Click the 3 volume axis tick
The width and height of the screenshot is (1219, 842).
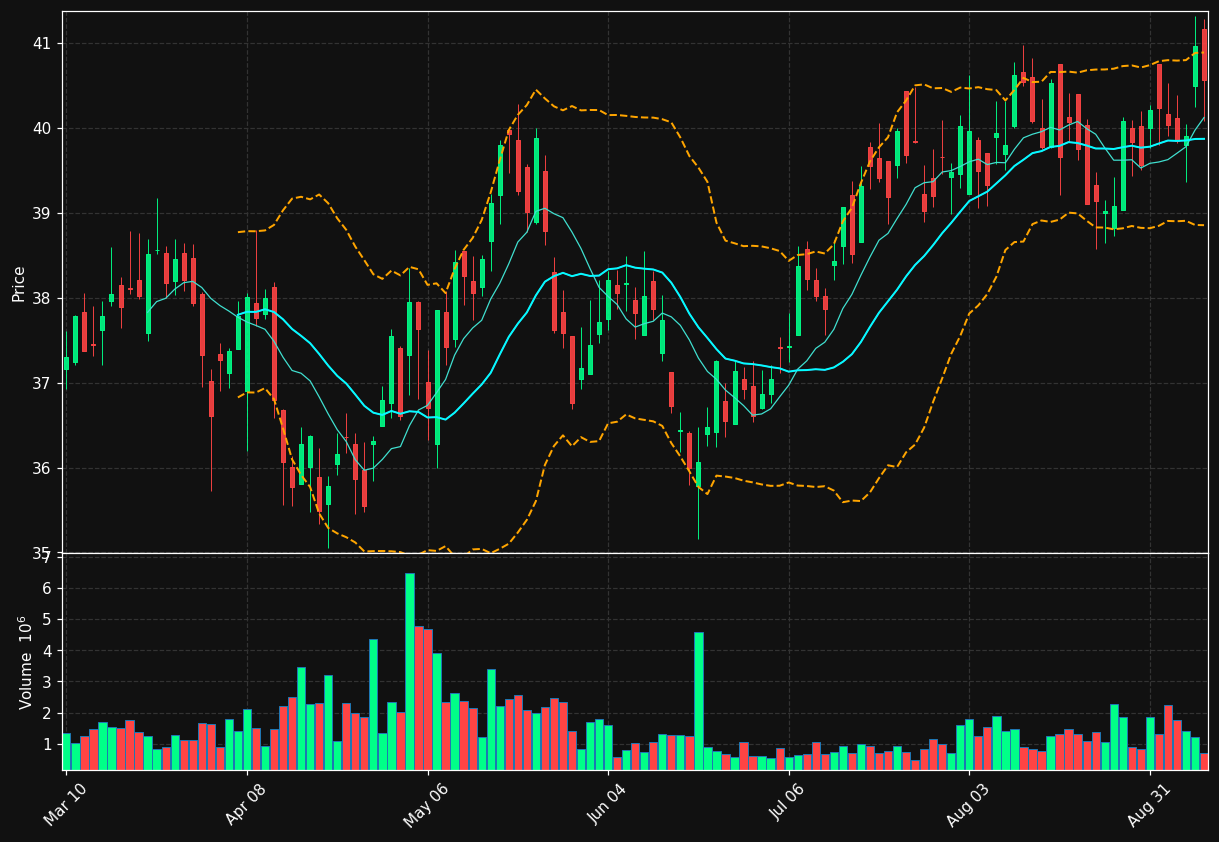pos(45,683)
